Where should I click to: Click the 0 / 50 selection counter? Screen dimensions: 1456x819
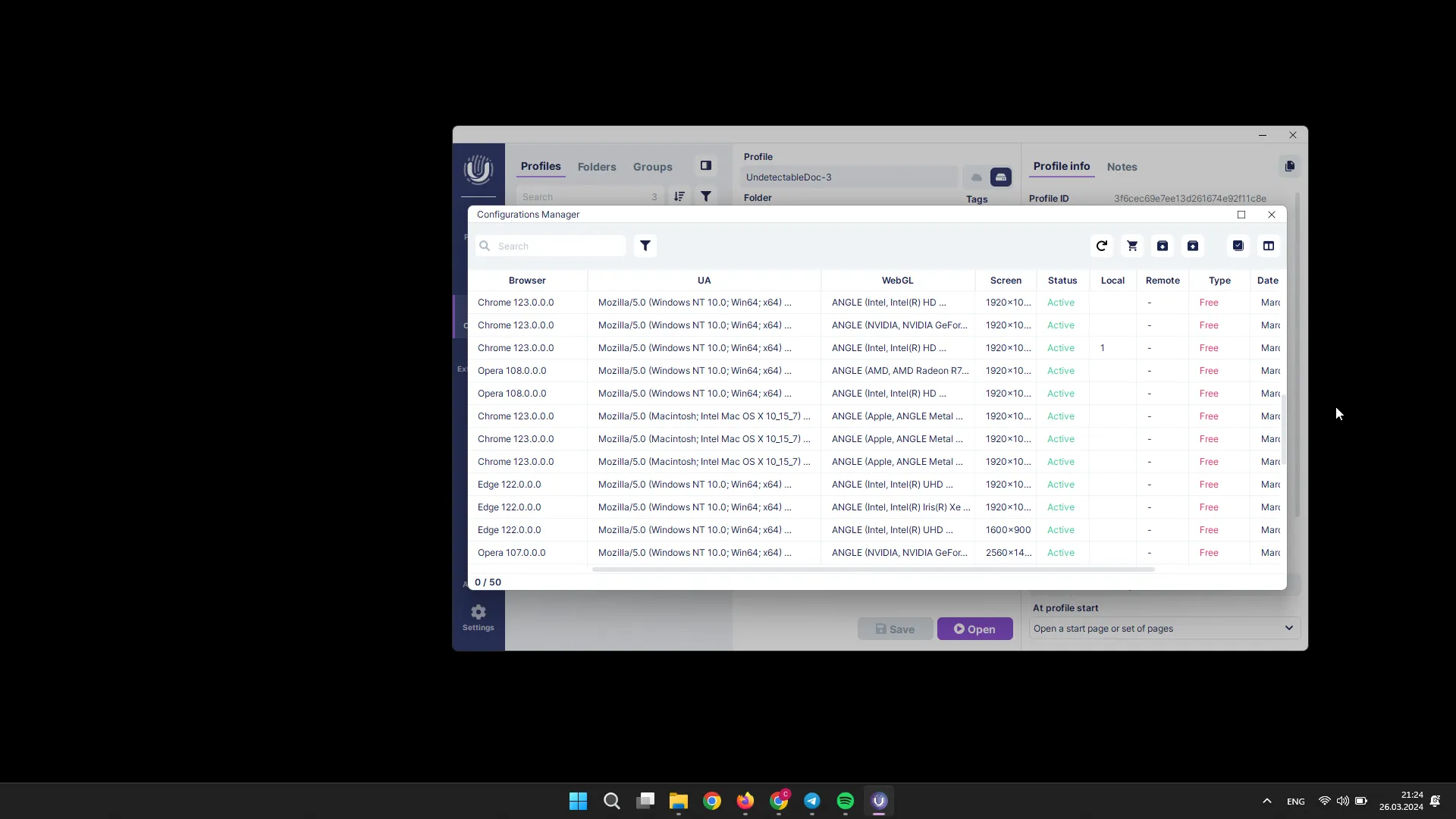[x=488, y=582]
